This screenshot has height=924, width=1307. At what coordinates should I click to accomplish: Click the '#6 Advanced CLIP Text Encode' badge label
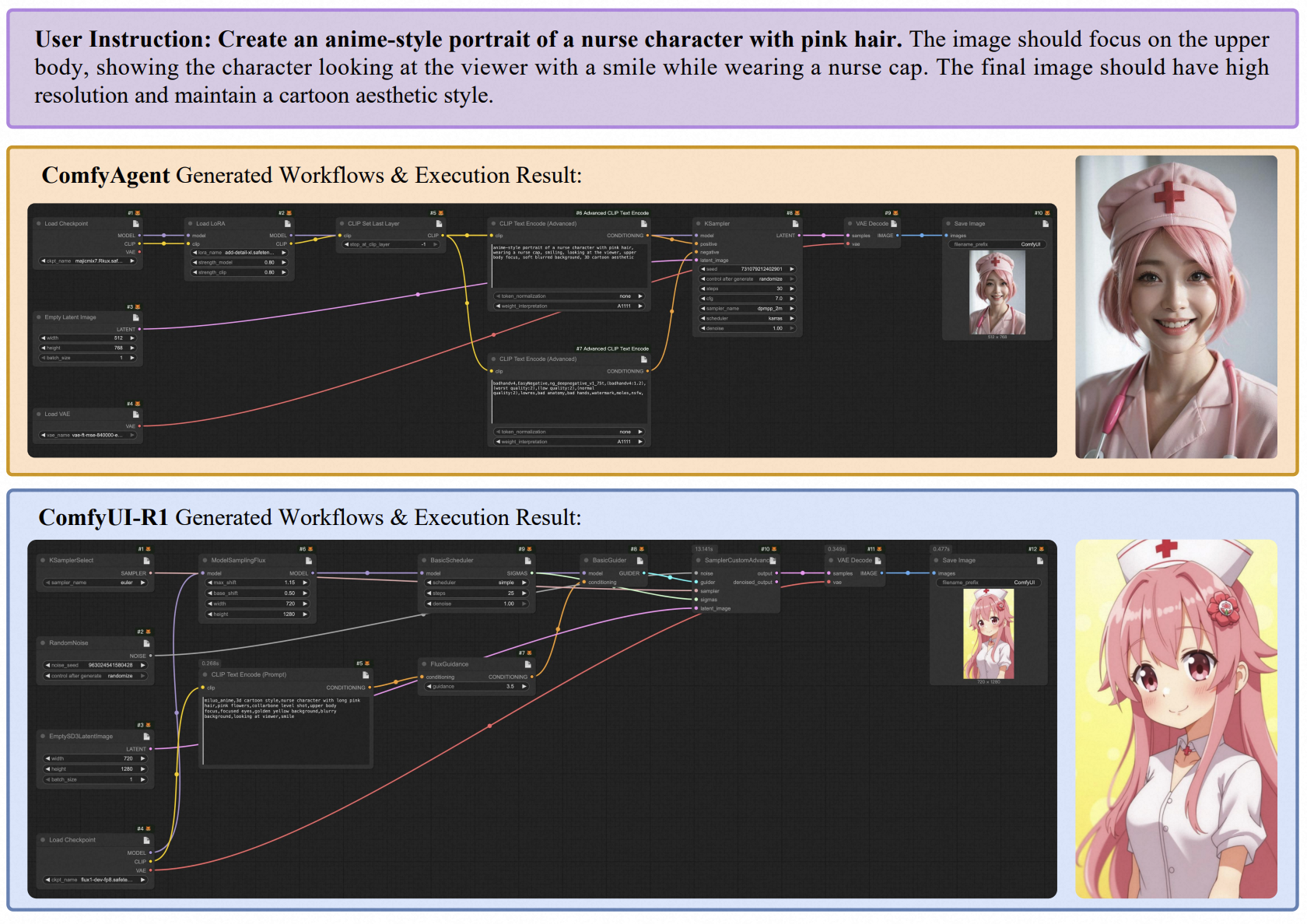[612, 213]
